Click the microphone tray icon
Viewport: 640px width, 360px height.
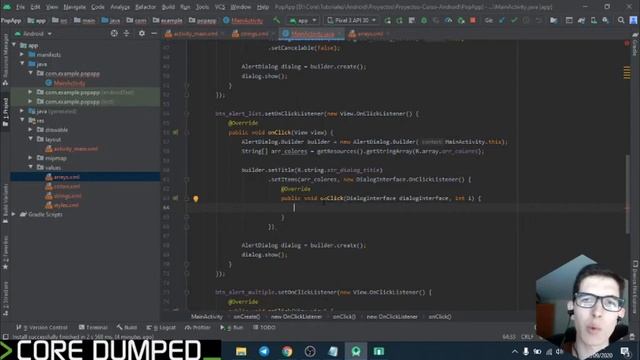coord(526,351)
